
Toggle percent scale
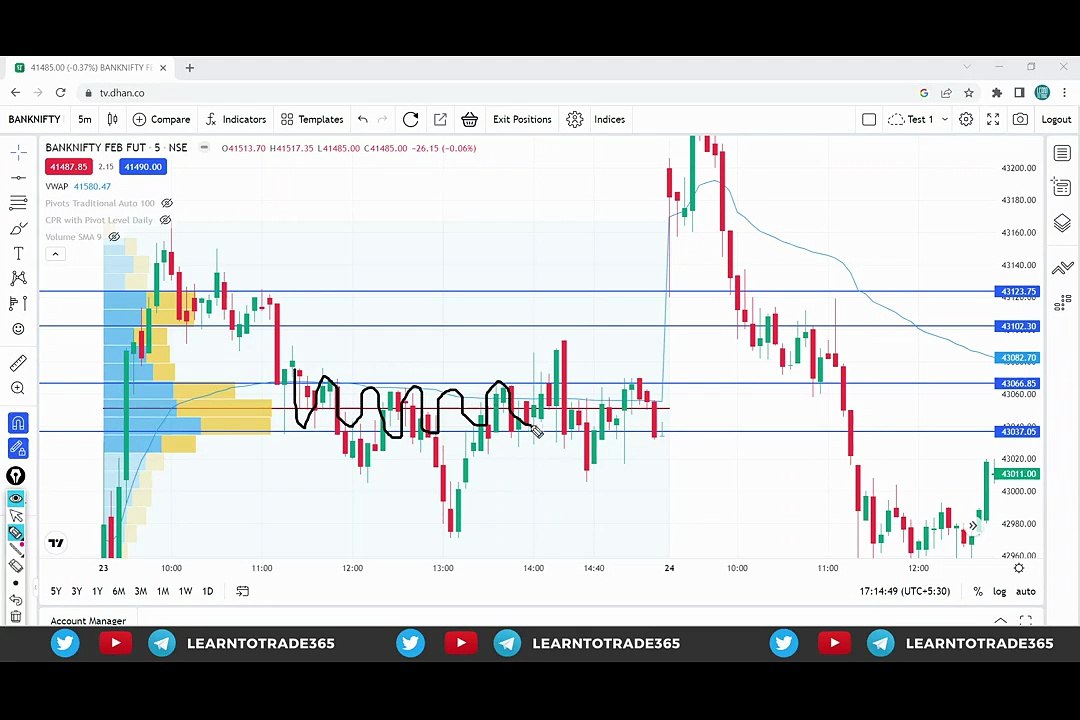(x=977, y=591)
